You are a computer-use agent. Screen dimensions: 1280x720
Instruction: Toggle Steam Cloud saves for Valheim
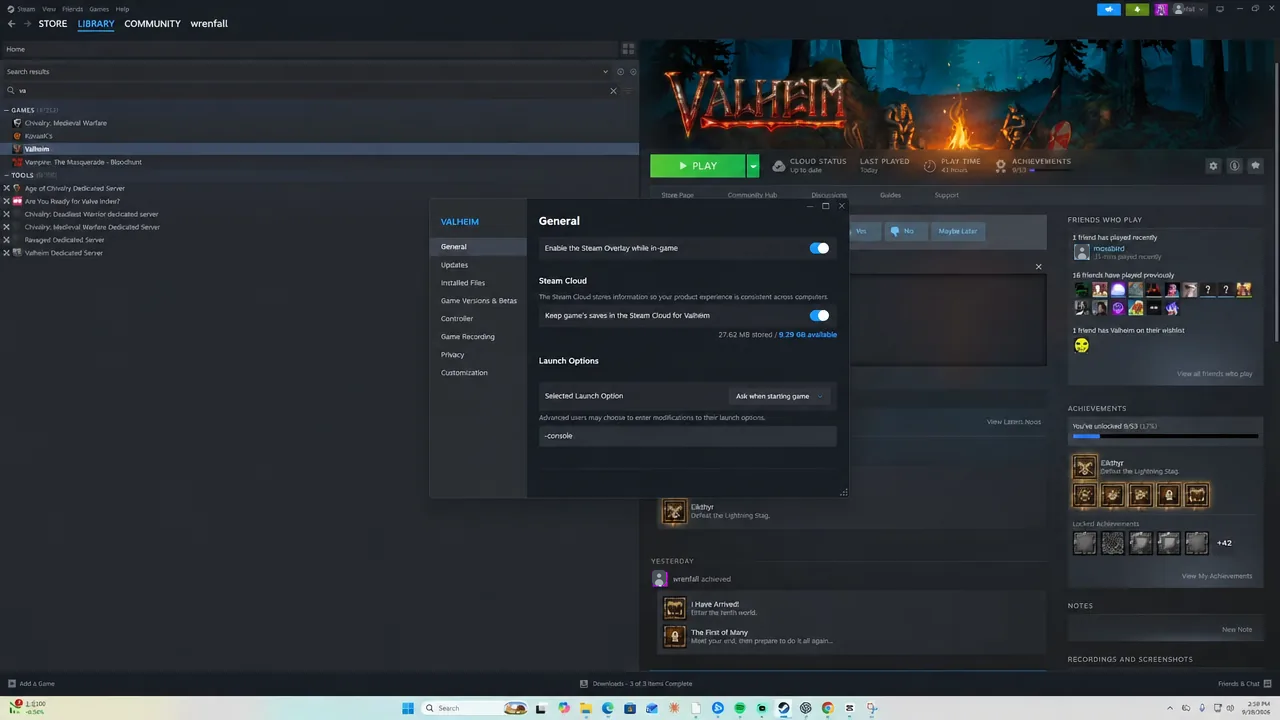(819, 316)
